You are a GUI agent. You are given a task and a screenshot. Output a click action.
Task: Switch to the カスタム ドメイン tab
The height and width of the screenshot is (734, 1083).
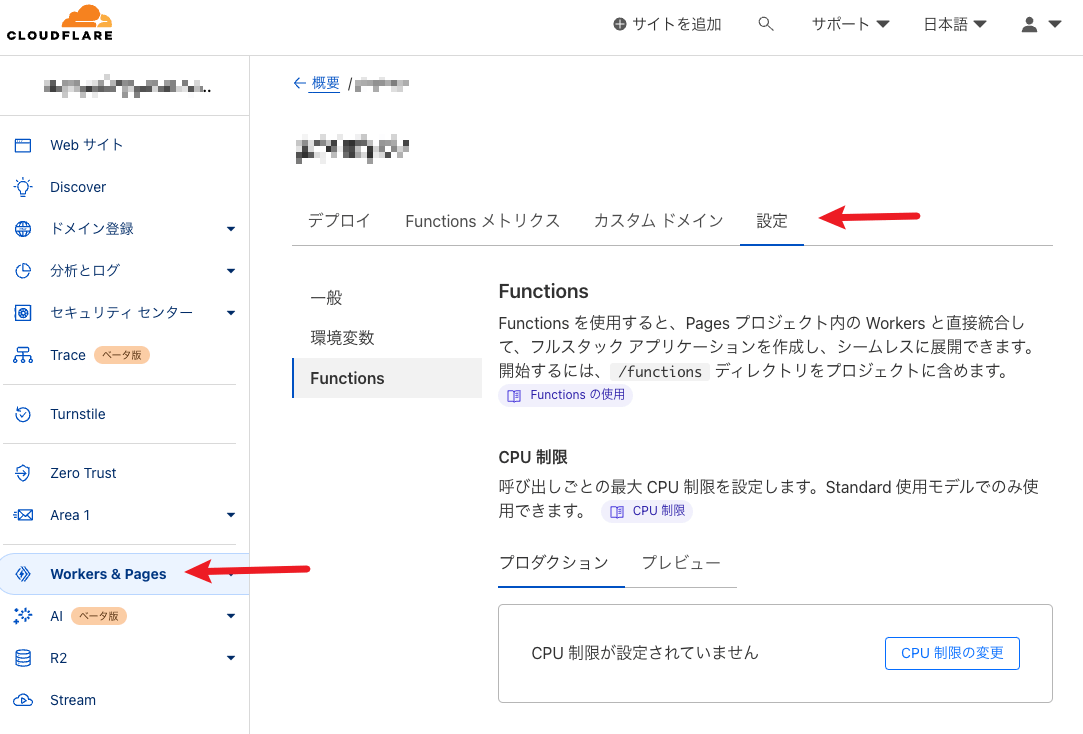coord(658,221)
